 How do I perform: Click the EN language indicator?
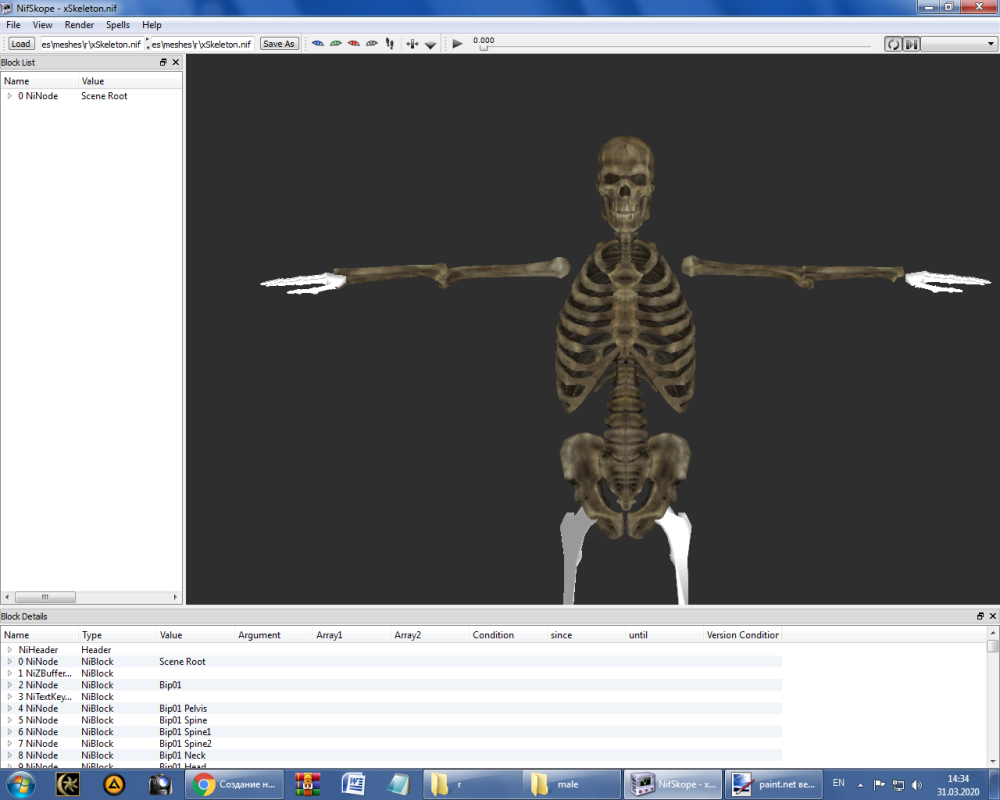tap(839, 783)
